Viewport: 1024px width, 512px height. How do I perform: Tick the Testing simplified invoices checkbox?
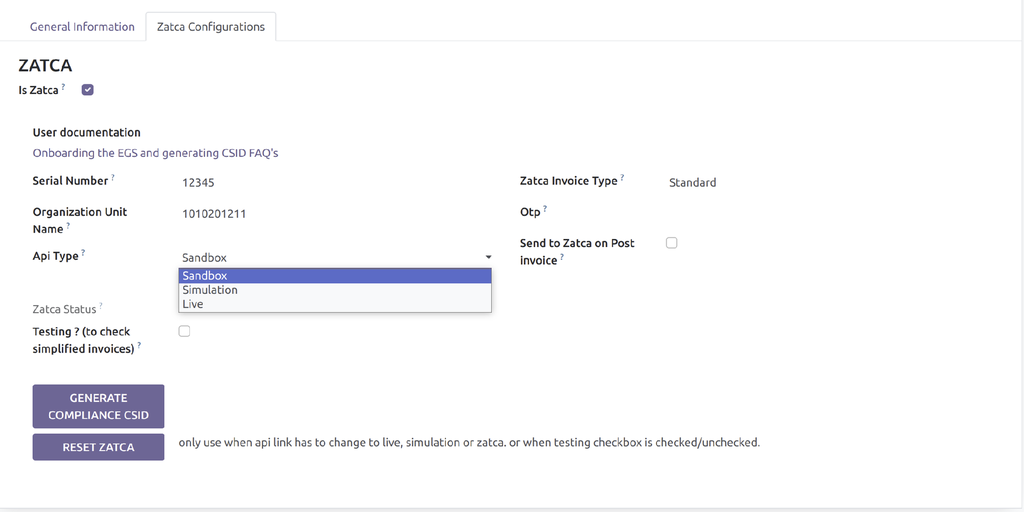tap(184, 331)
